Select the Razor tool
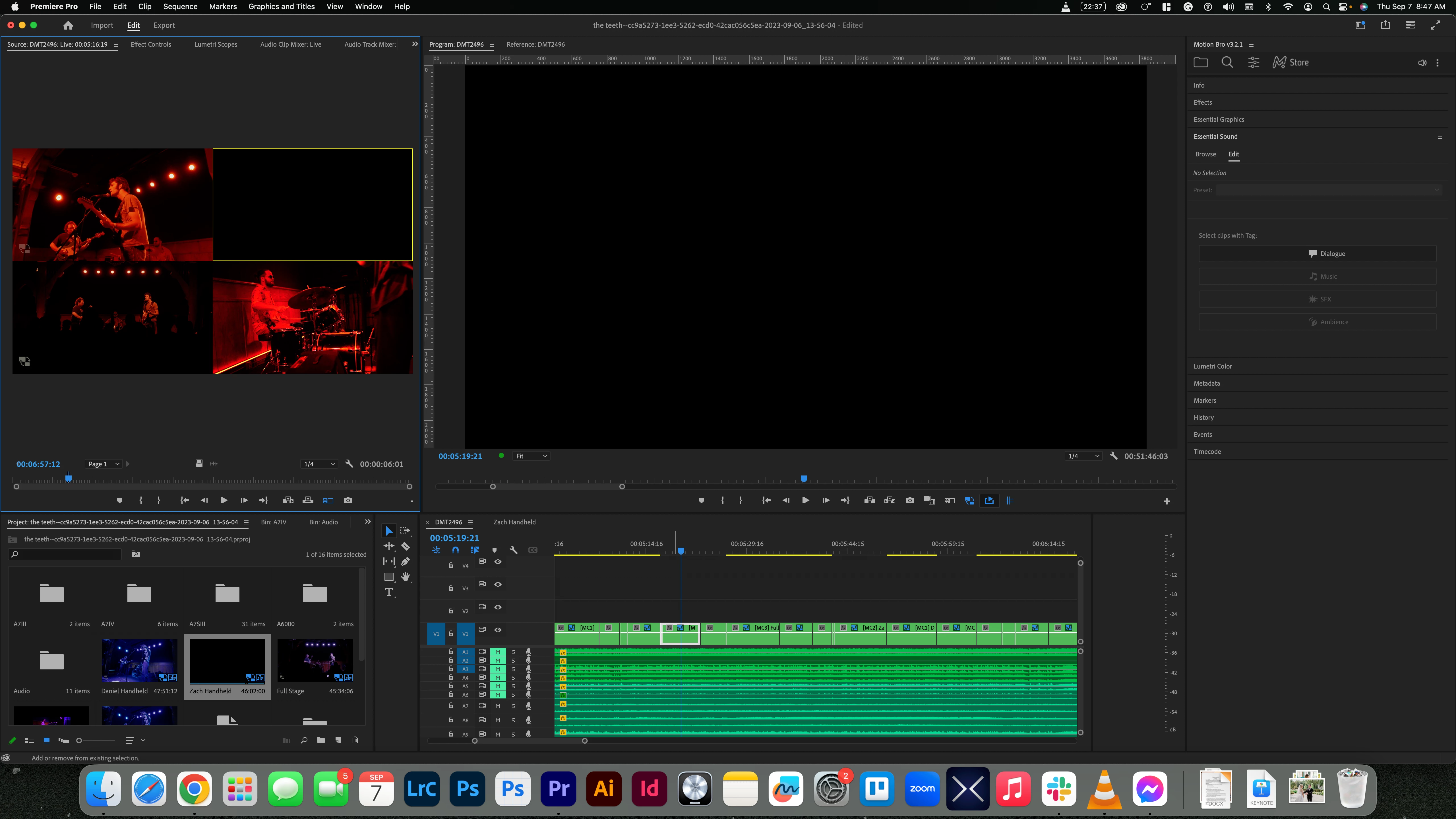Screen dimensions: 1456x819 coord(405,546)
